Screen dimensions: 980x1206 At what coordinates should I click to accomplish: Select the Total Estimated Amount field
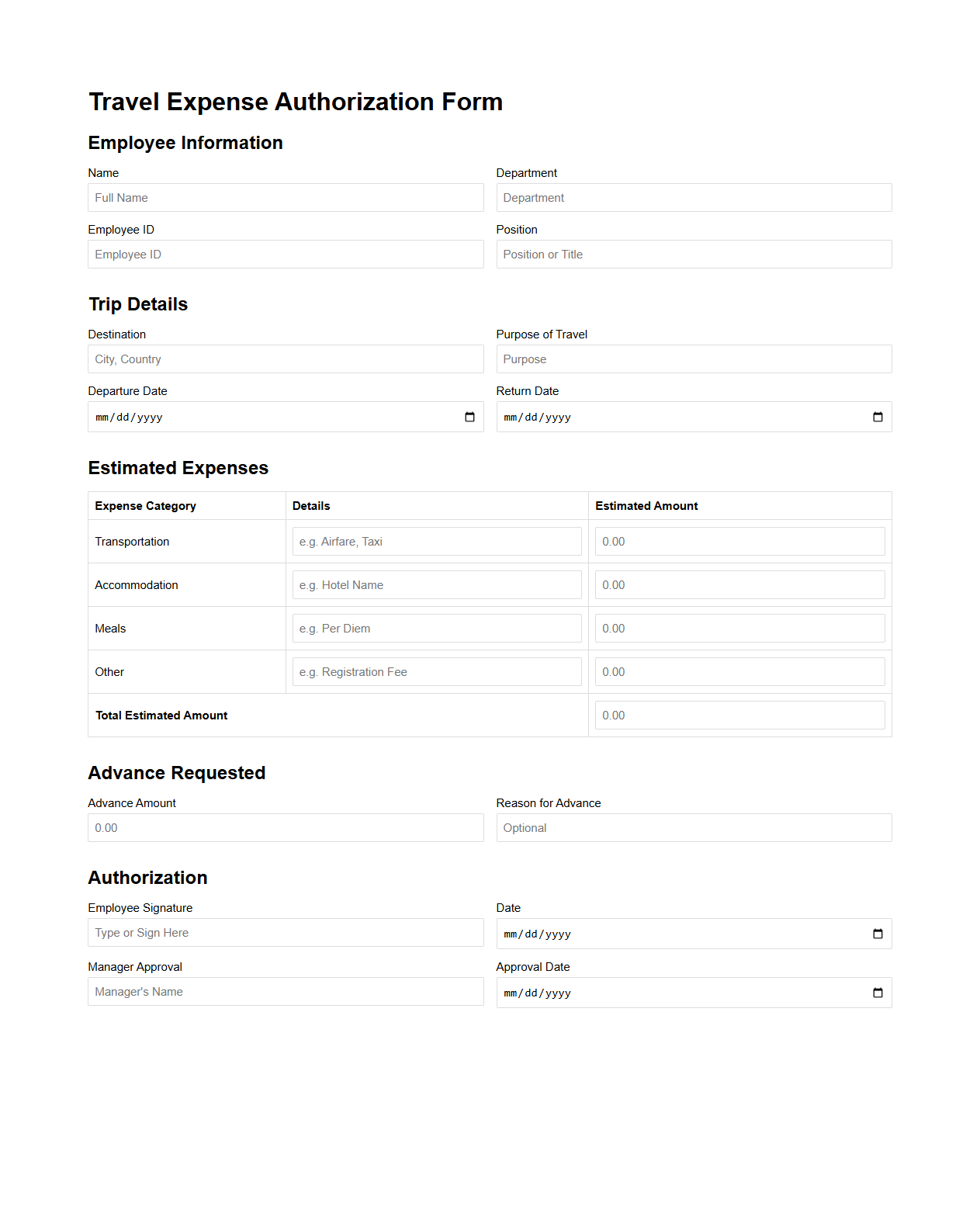click(x=739, y=716)
